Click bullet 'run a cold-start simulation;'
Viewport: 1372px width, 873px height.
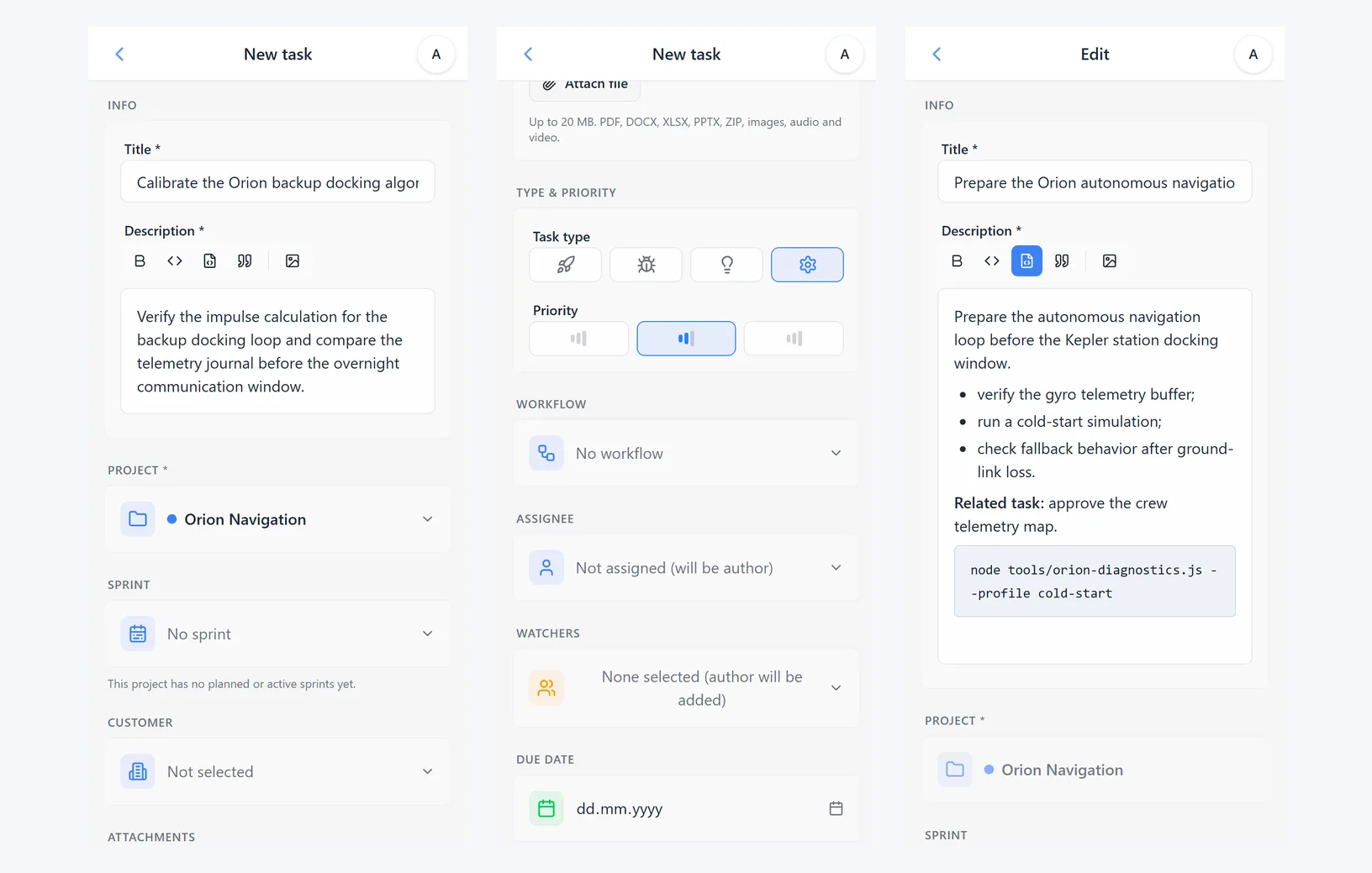click(x=1069, y=422)
